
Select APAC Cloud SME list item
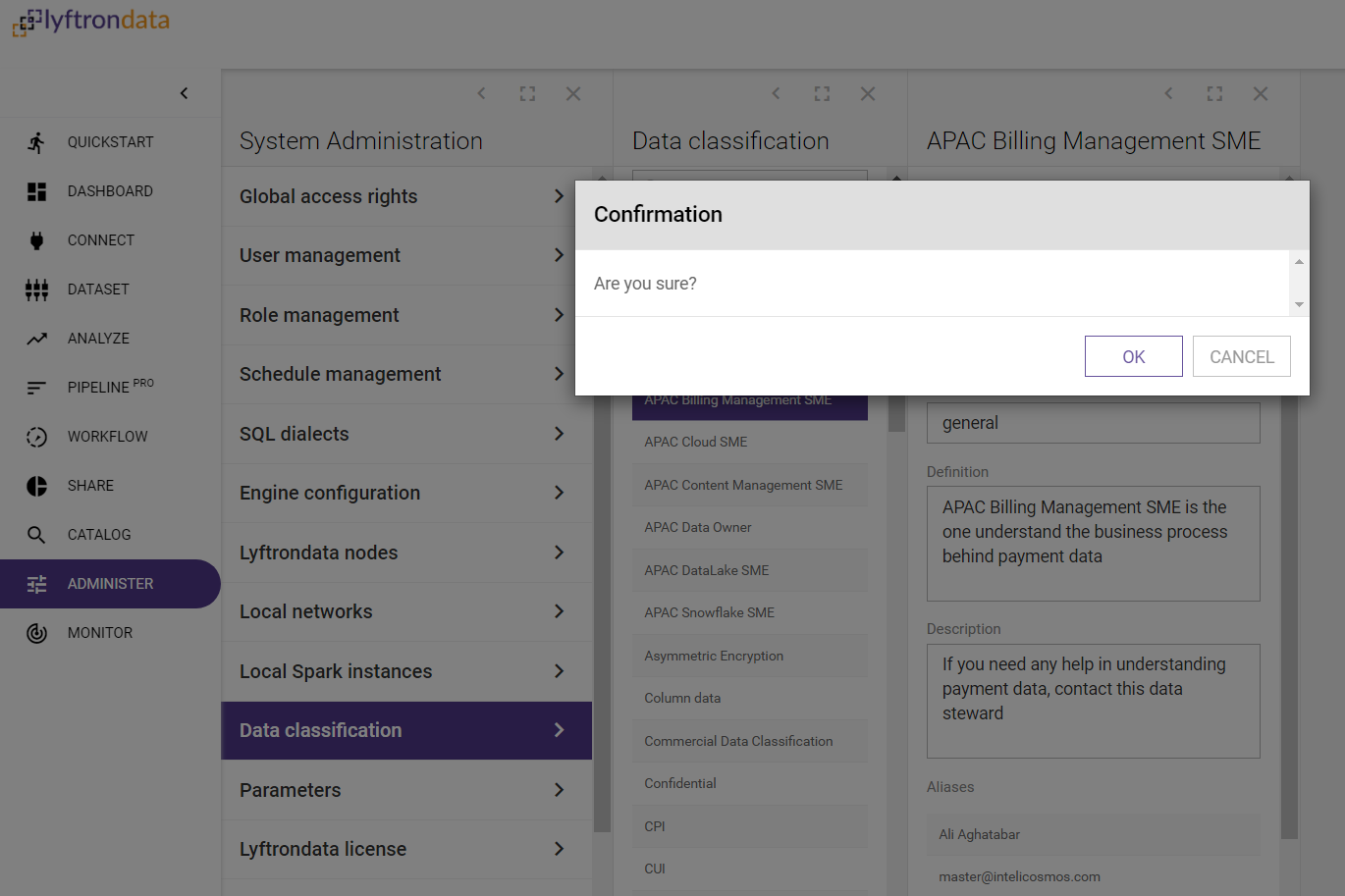pyautogui.click(x=750, y=442)
